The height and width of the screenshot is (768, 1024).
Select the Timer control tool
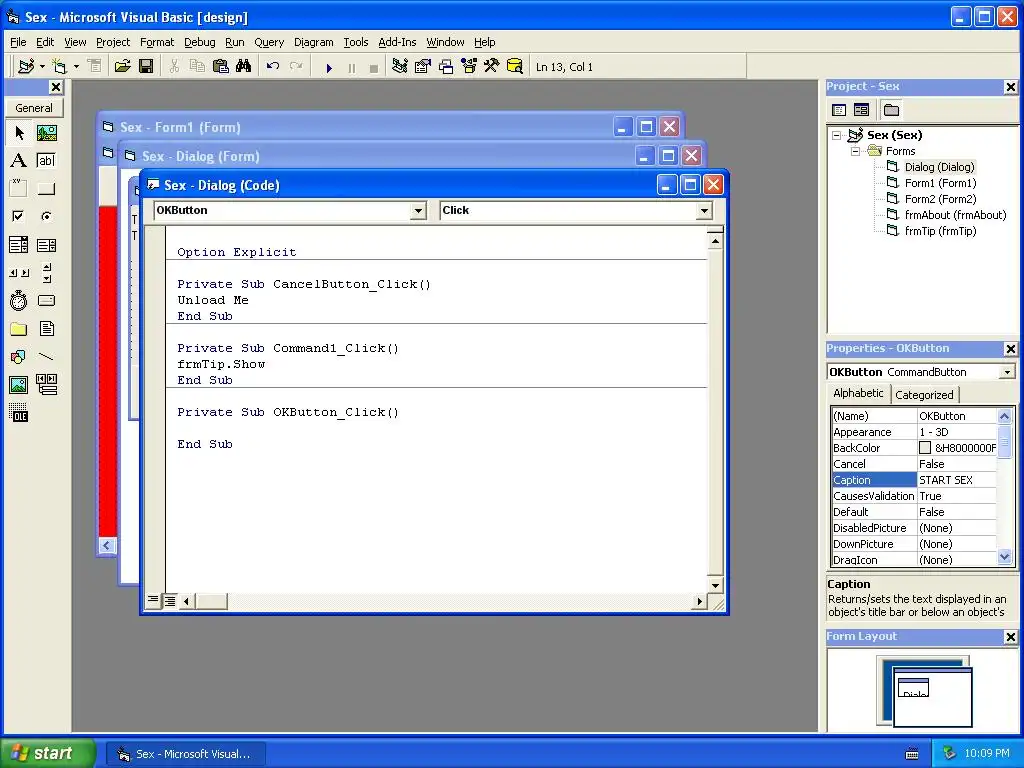click(x=19, y=300)
